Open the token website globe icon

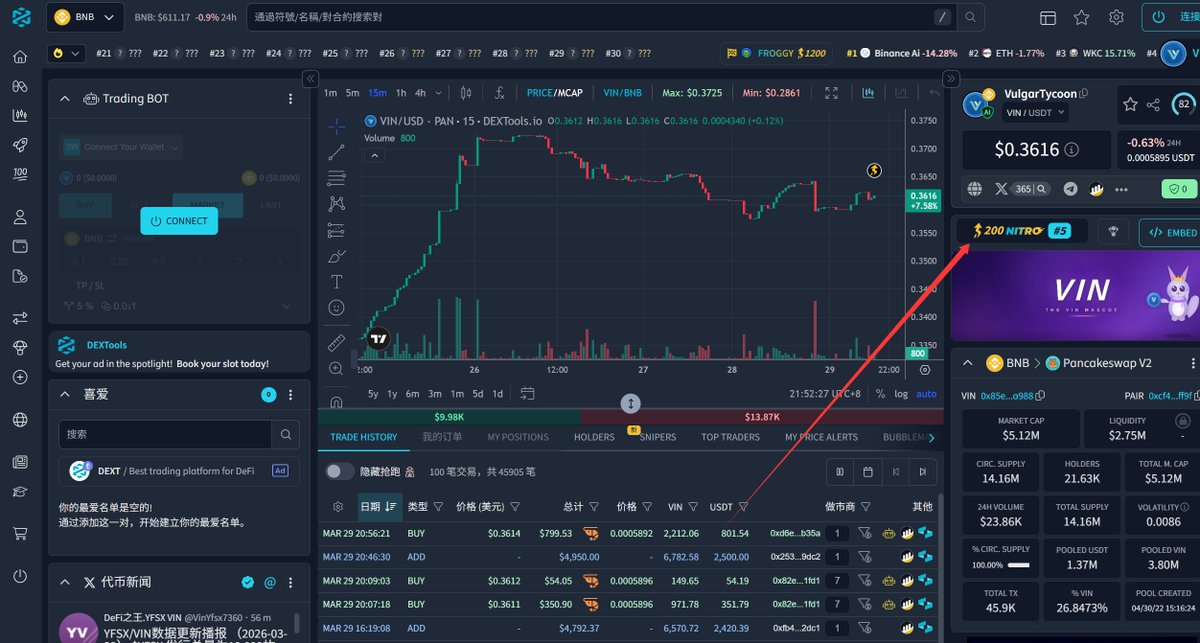coord(975,188)
